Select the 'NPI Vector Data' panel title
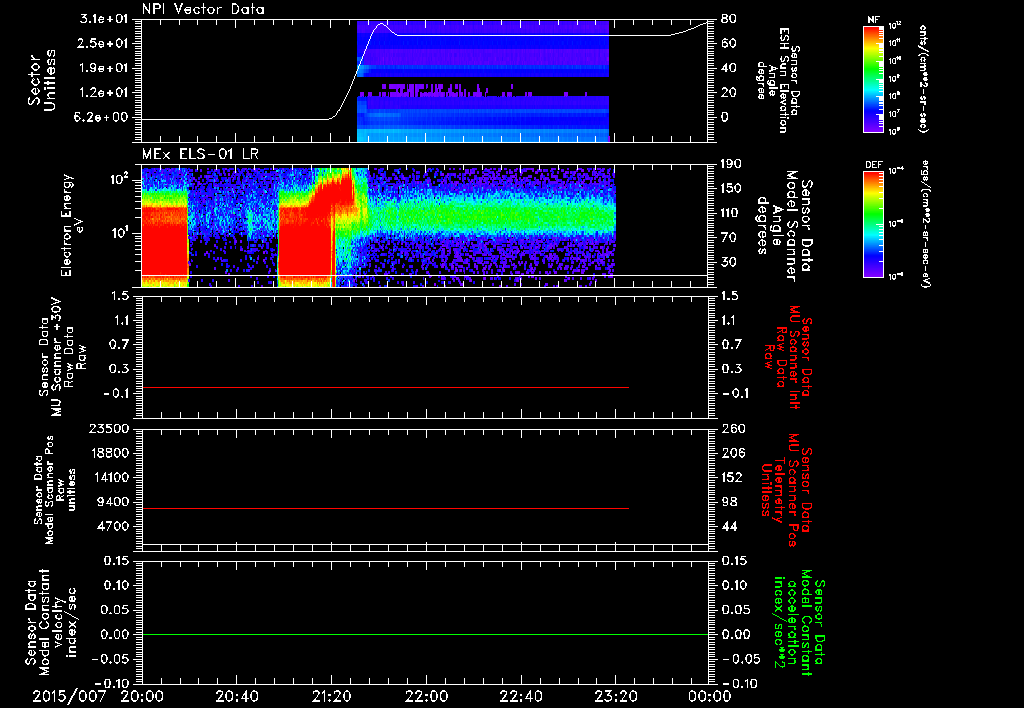1024x708 pixels. (x=203, y=9)
